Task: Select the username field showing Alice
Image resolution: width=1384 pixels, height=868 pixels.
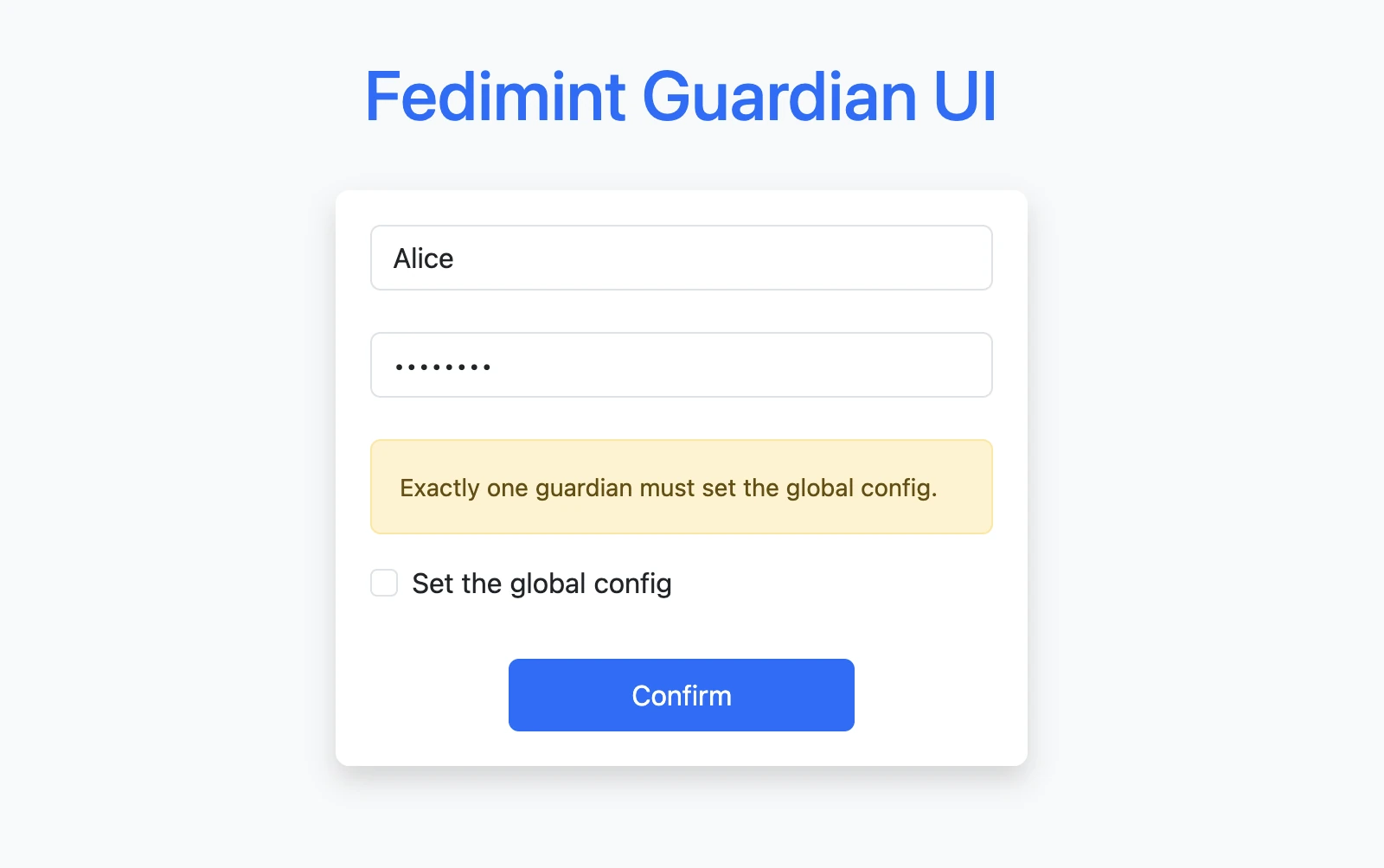Action: (x=681, y=258)
